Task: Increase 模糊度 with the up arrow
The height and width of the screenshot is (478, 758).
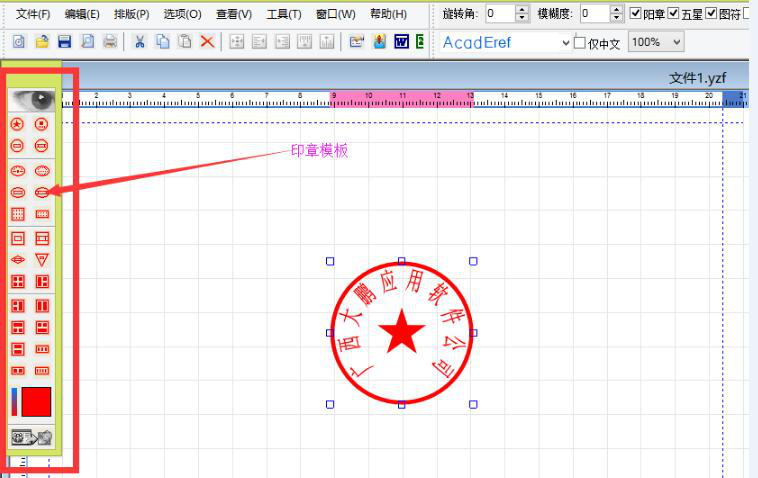Action: 616,9
